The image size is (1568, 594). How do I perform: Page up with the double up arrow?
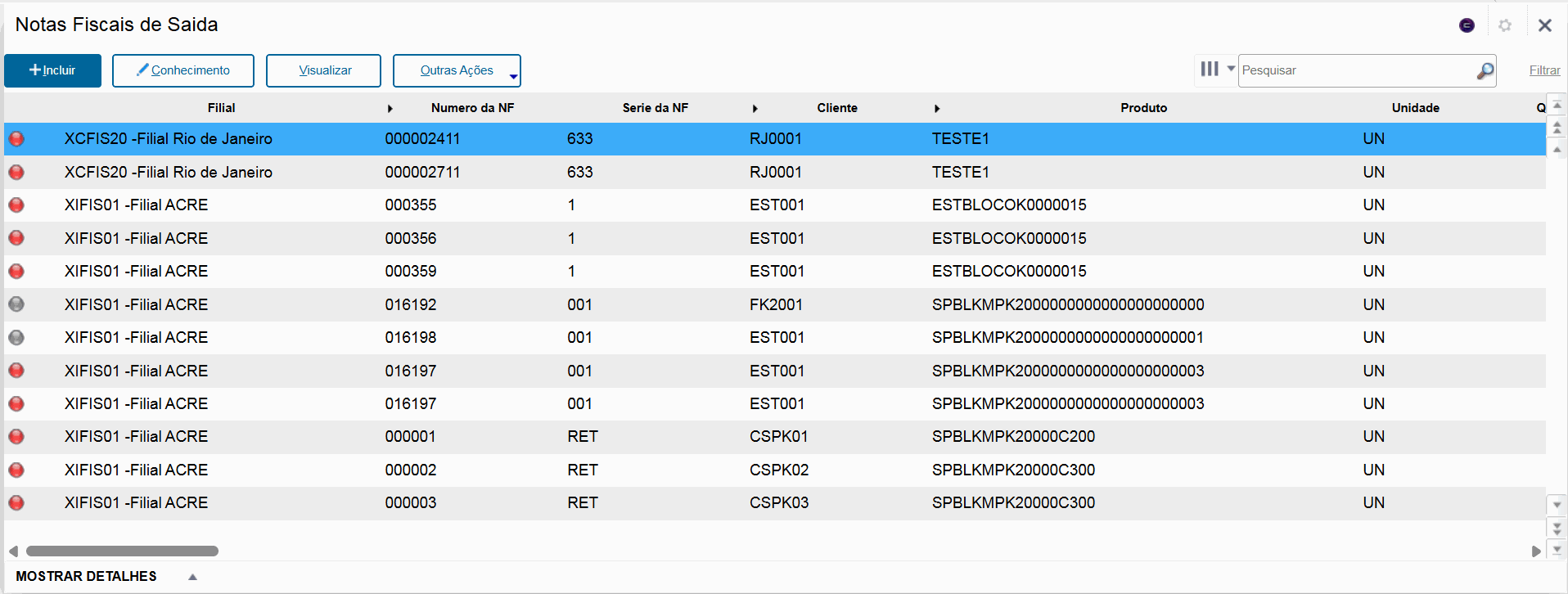click(1557, 128)
